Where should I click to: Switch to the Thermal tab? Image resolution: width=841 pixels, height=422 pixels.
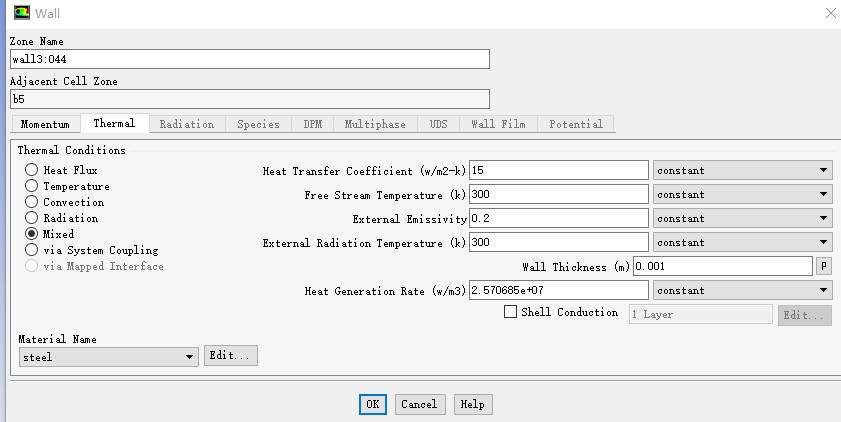(x=114, y=123)
